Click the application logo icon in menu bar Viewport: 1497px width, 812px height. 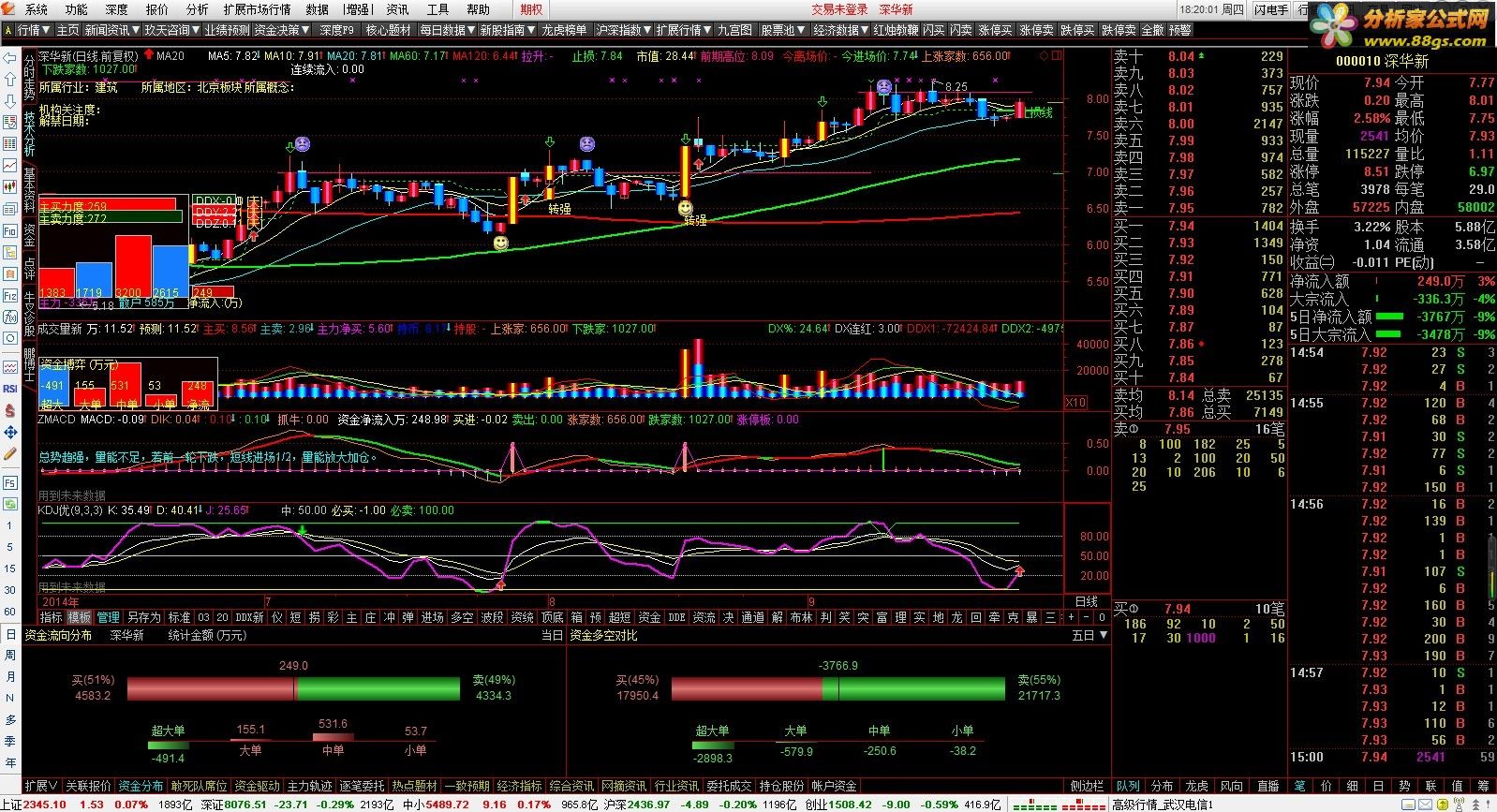pyautogui.click(x=10, y=9)
